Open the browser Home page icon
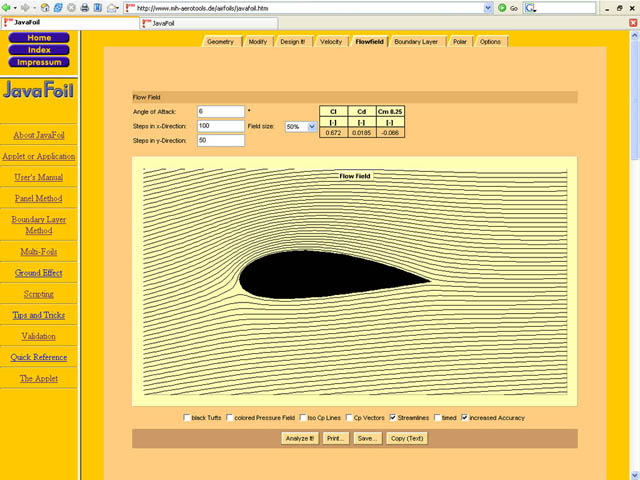 (45, 8)
